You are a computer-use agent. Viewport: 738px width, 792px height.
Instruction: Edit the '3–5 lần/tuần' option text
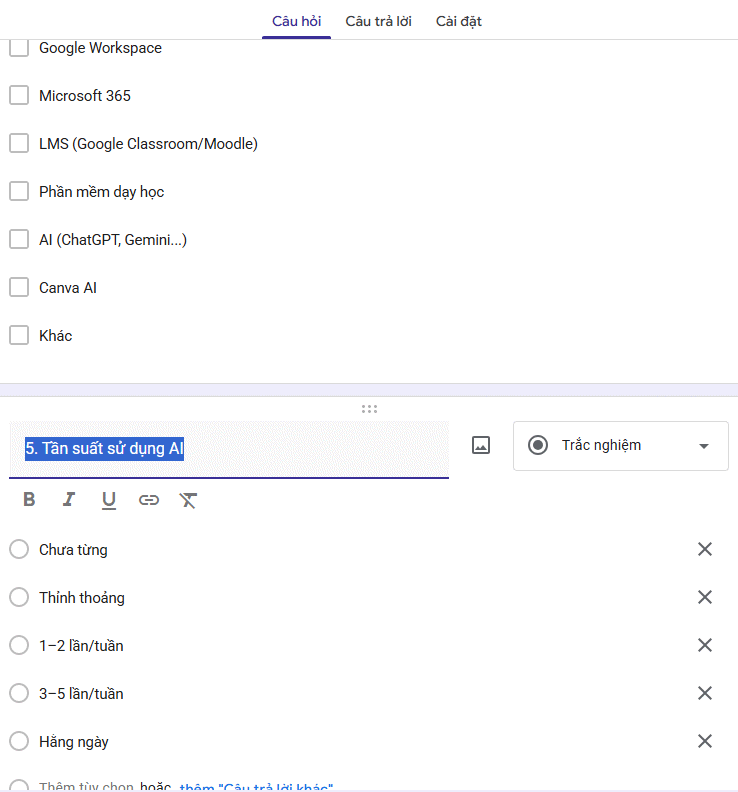(x=81, y=694)
